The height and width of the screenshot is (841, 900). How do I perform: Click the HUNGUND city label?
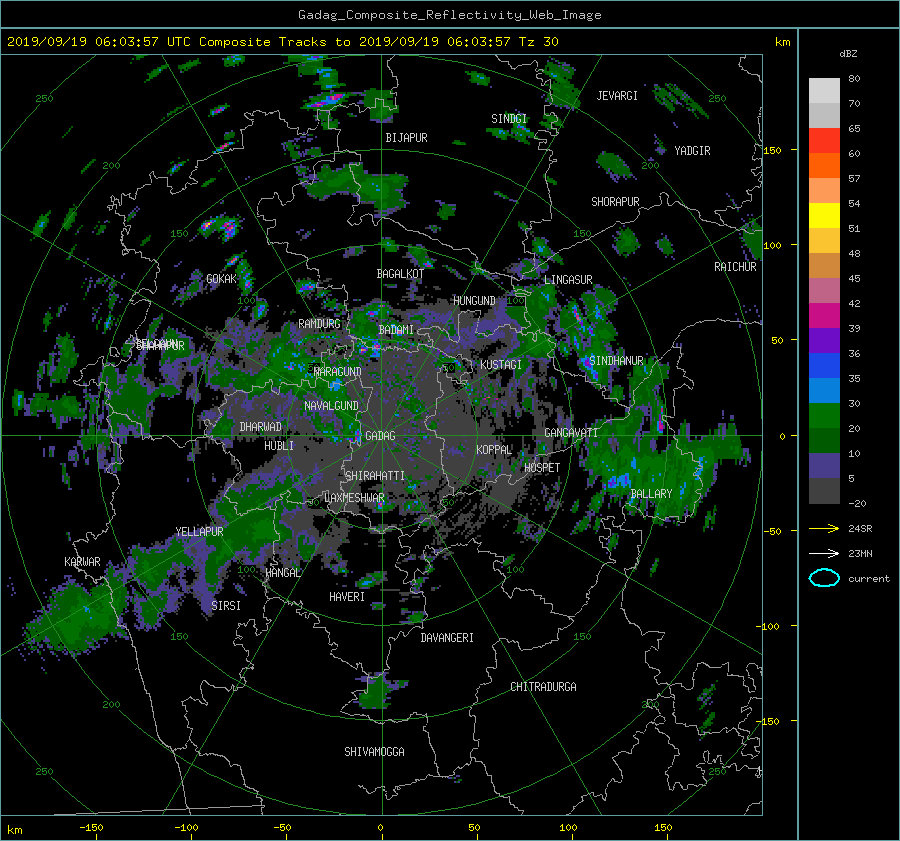474,301
